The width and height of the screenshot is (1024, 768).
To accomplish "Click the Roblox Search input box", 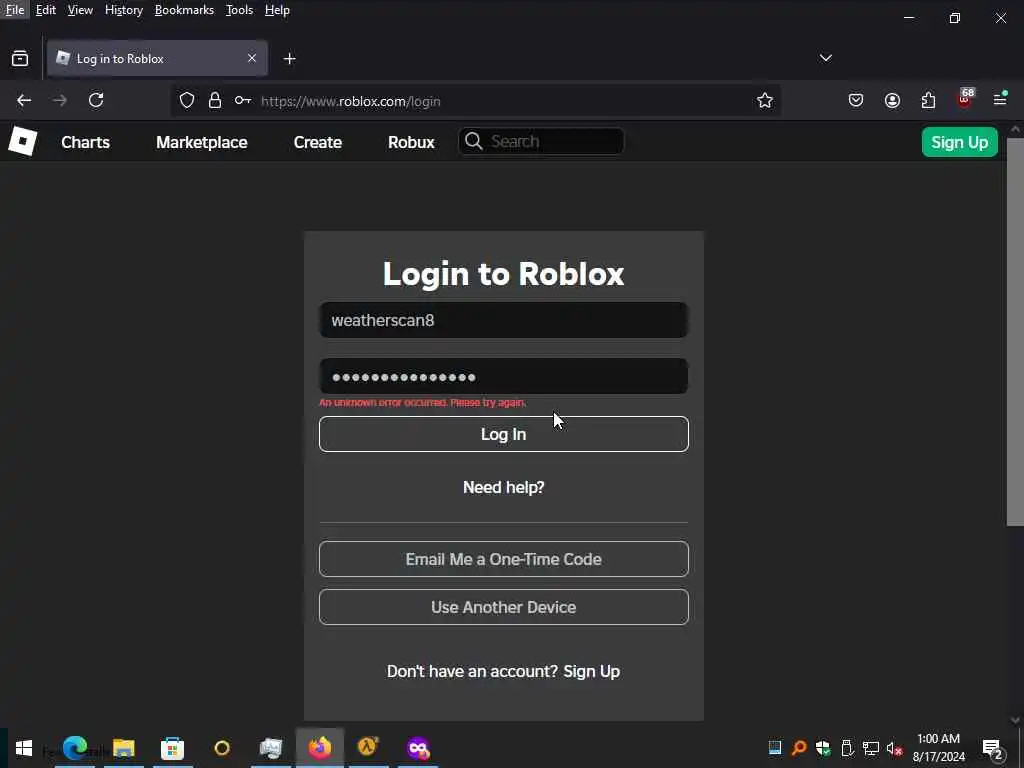I will point(541,141).
